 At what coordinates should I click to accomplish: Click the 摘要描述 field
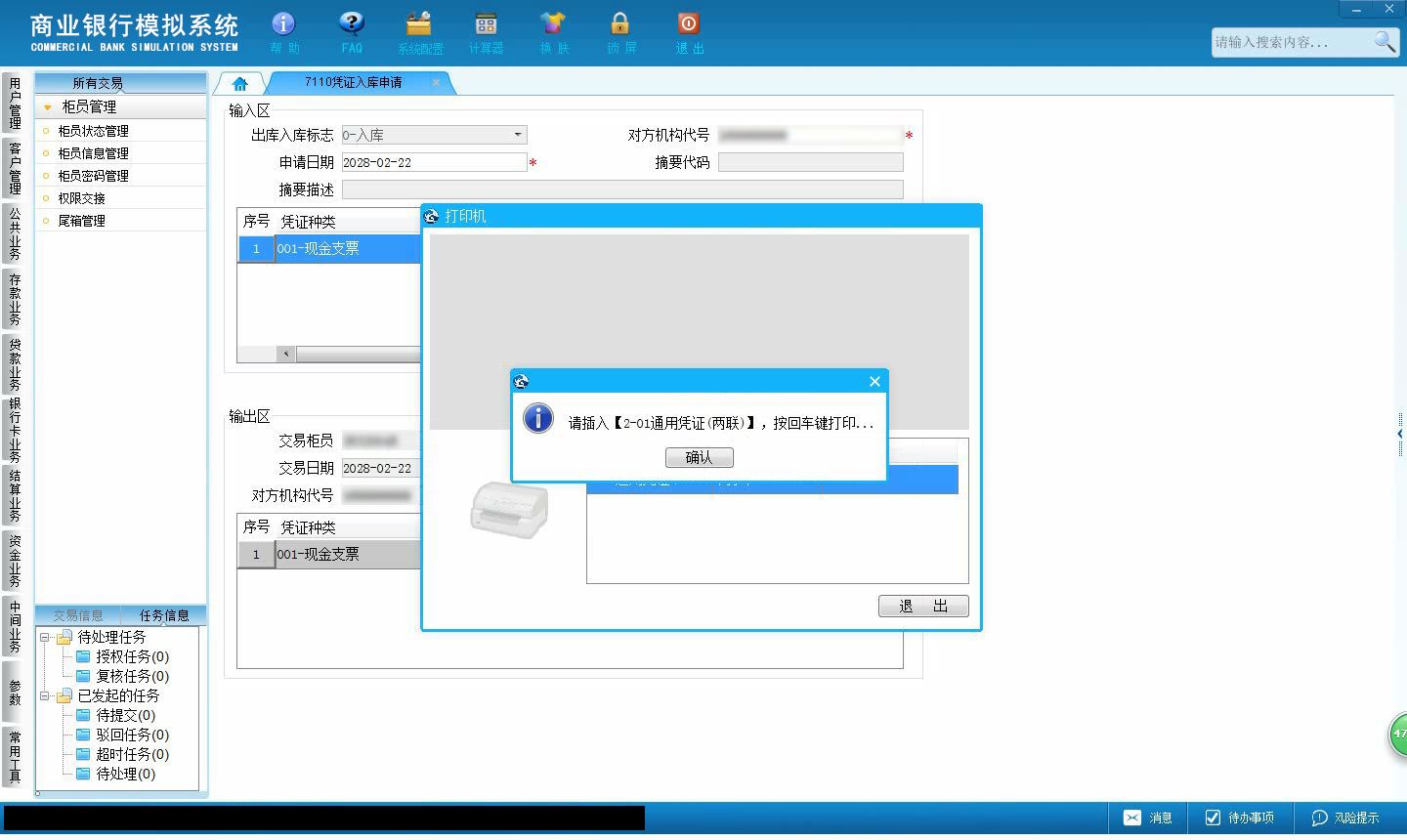(x=622, y=189)
